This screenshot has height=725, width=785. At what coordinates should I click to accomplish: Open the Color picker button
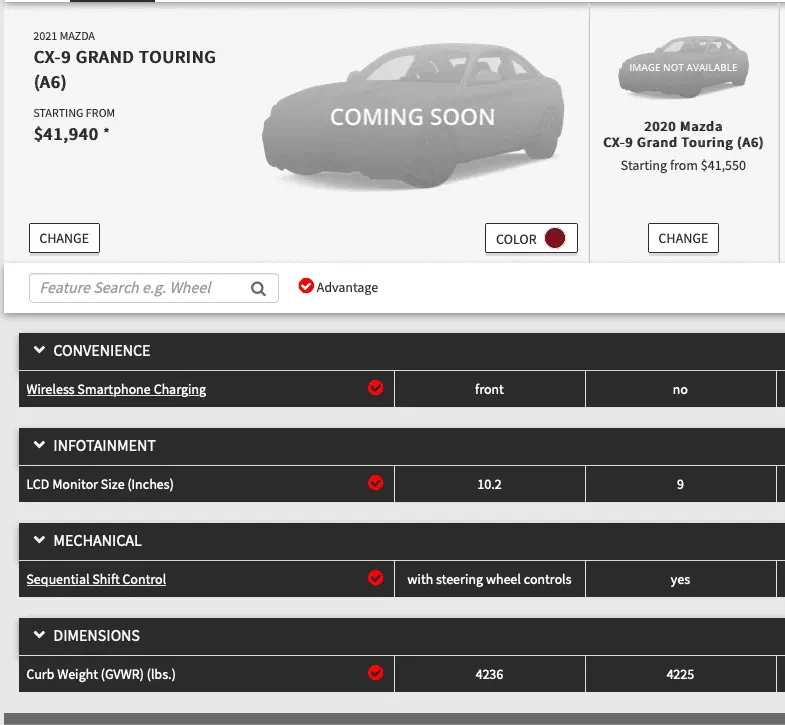click(x=531, y=238)
